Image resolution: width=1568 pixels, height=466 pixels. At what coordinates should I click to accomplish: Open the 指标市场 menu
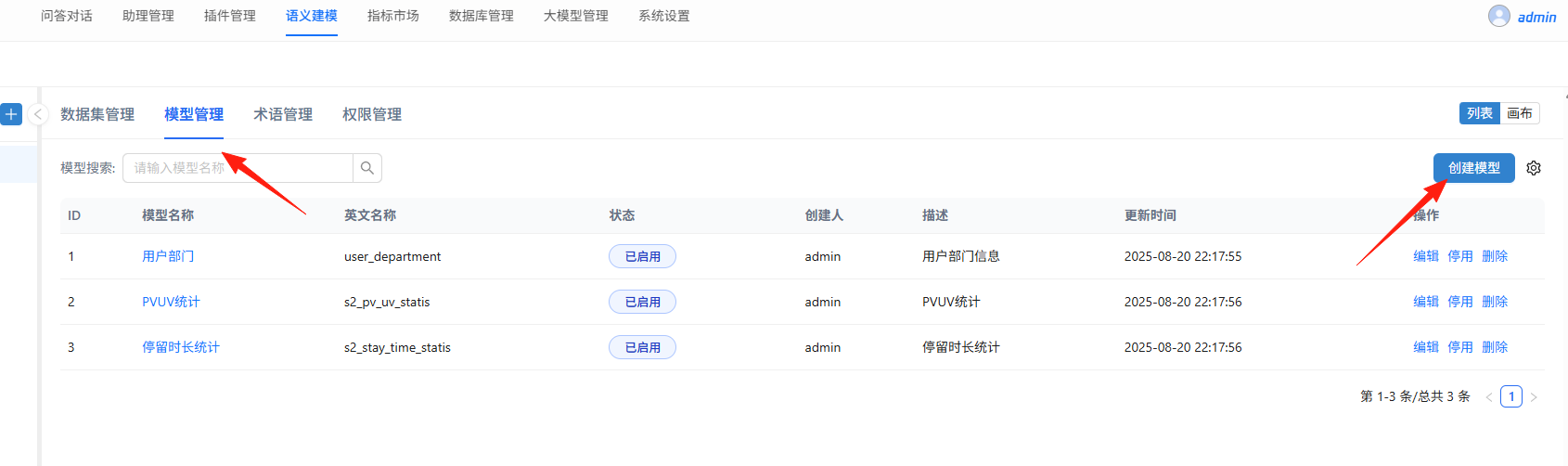pyautogui.click(x=393, y=16)
